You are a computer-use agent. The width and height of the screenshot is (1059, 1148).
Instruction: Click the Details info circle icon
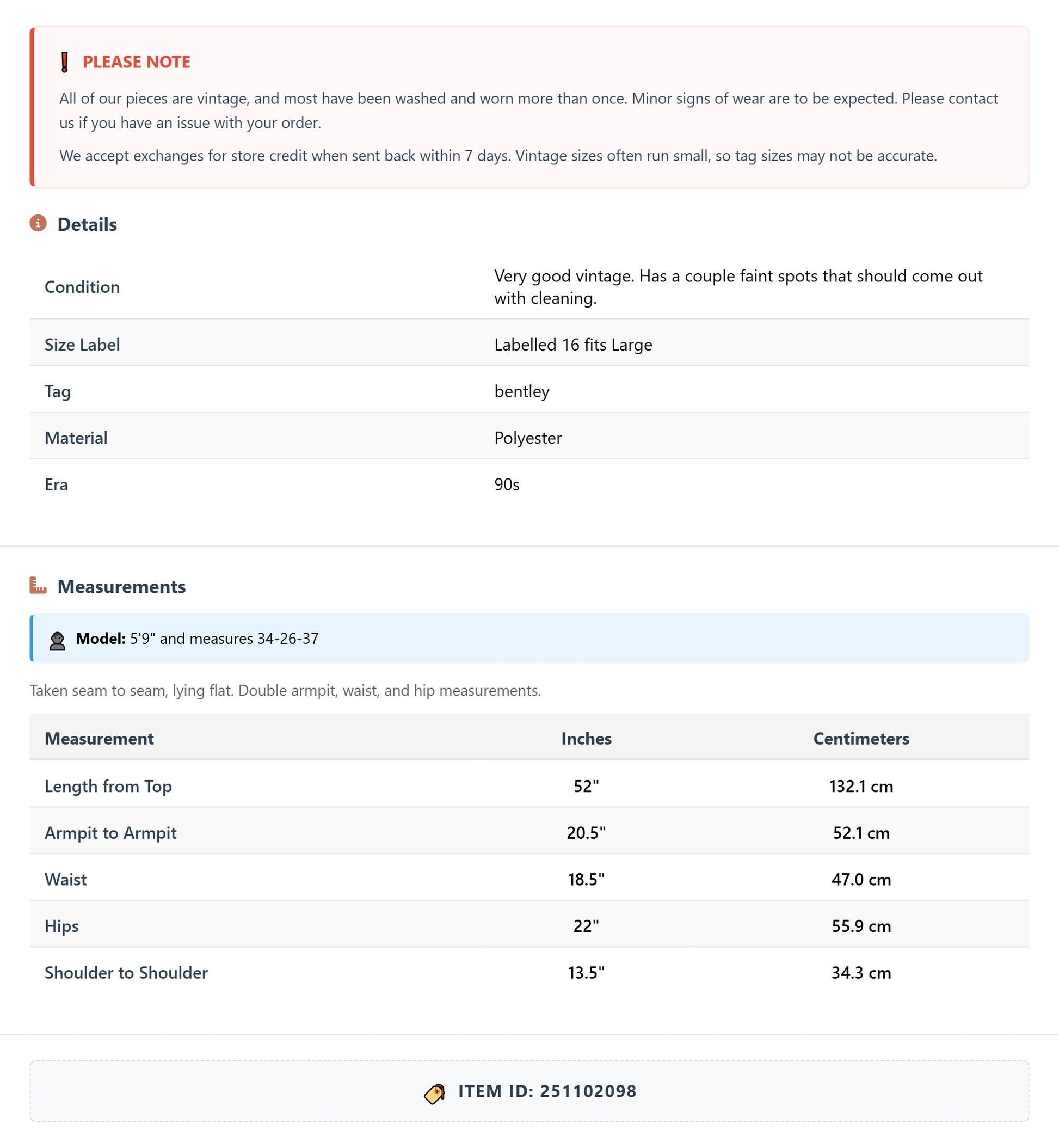click(x=38, y=223)
